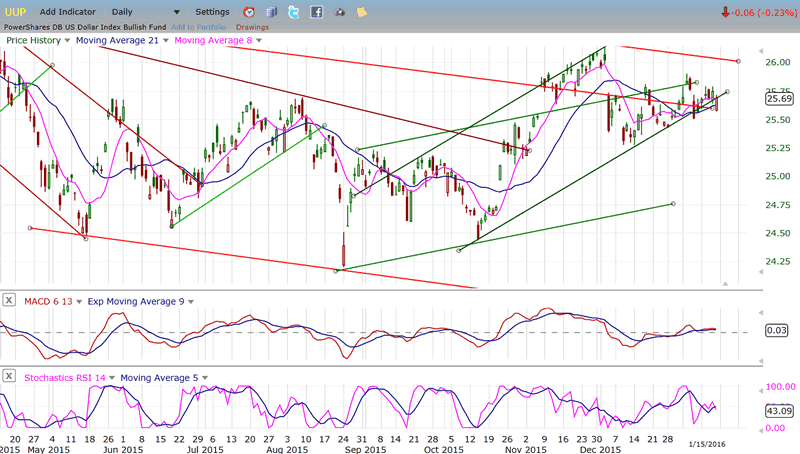
Task: Click the Moving Average 5 label
Action: [159, 378]
